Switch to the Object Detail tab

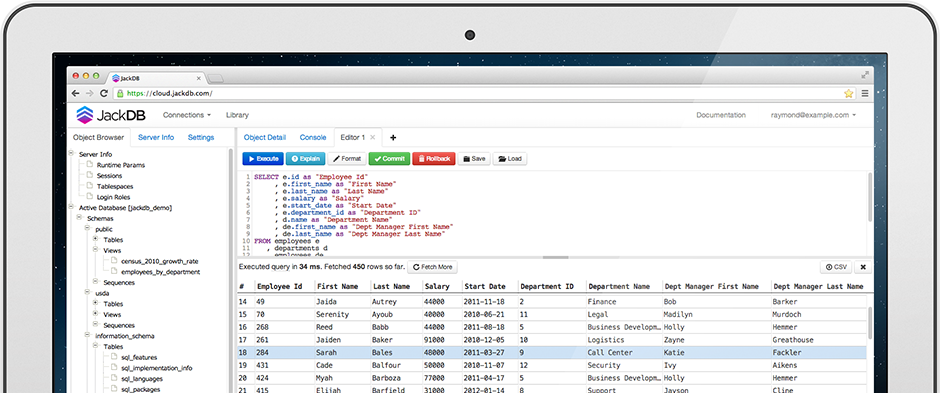265,137
